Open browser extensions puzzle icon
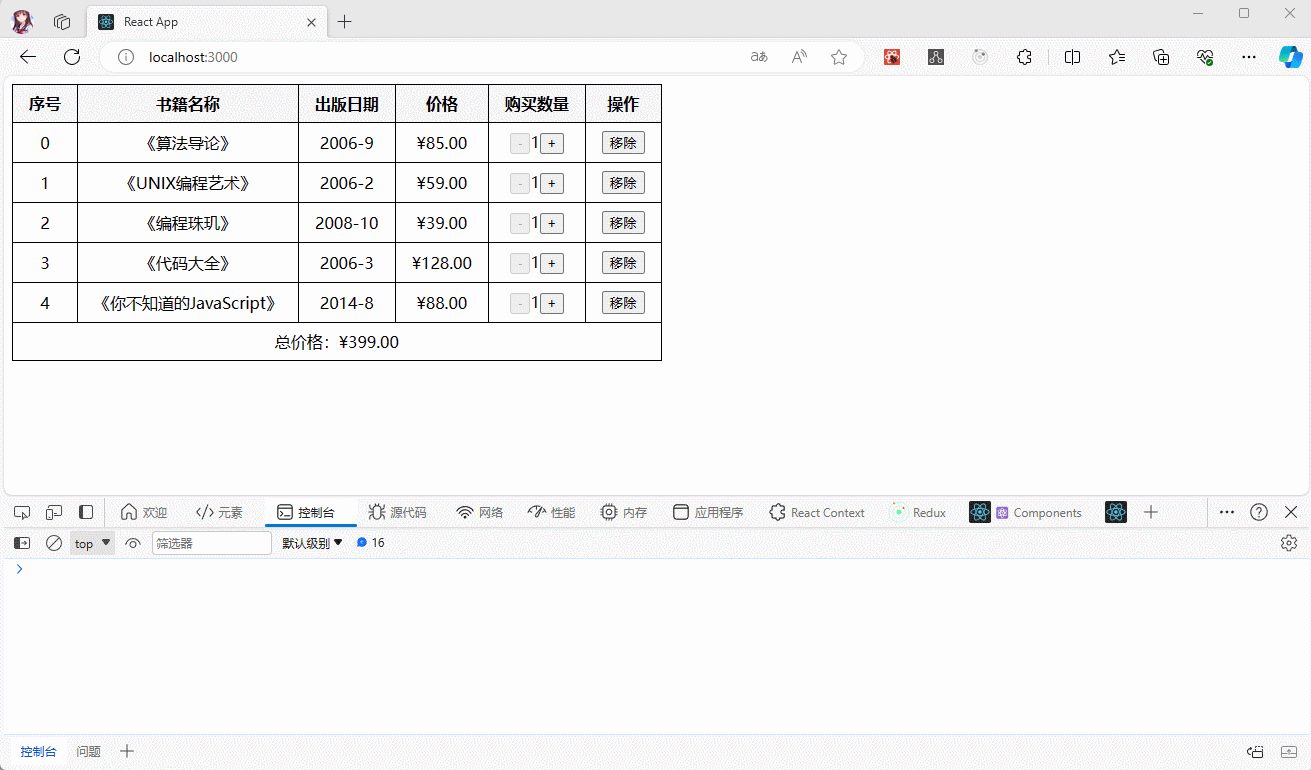The width and height of the screenshot is (1311, 770). point(1024,57)
